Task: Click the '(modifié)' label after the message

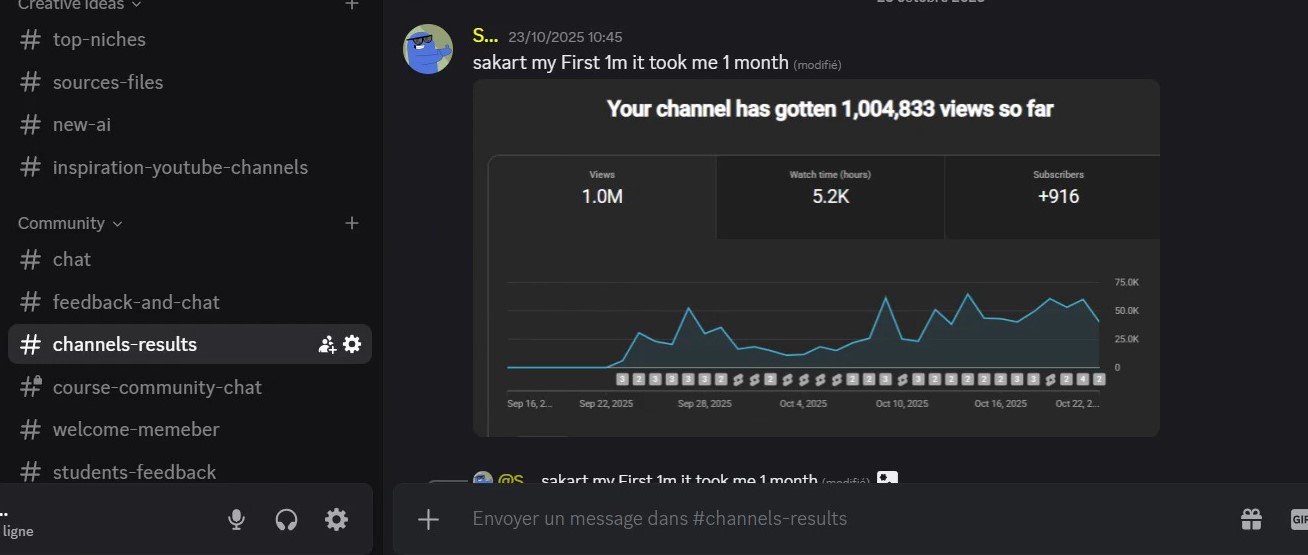Action: (x=817, y=65)
